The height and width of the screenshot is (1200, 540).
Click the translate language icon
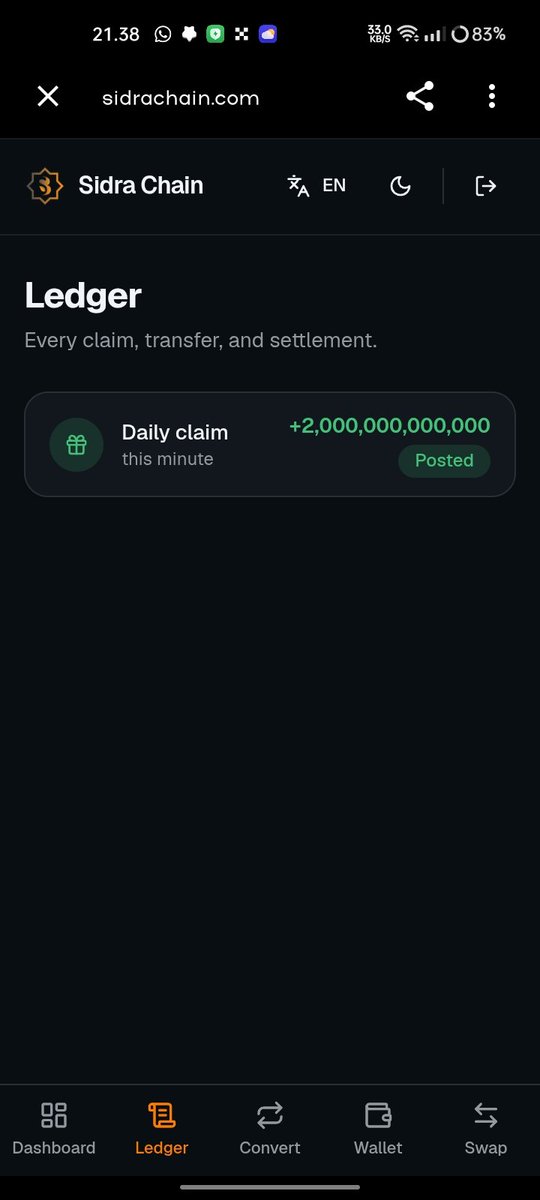298,186
